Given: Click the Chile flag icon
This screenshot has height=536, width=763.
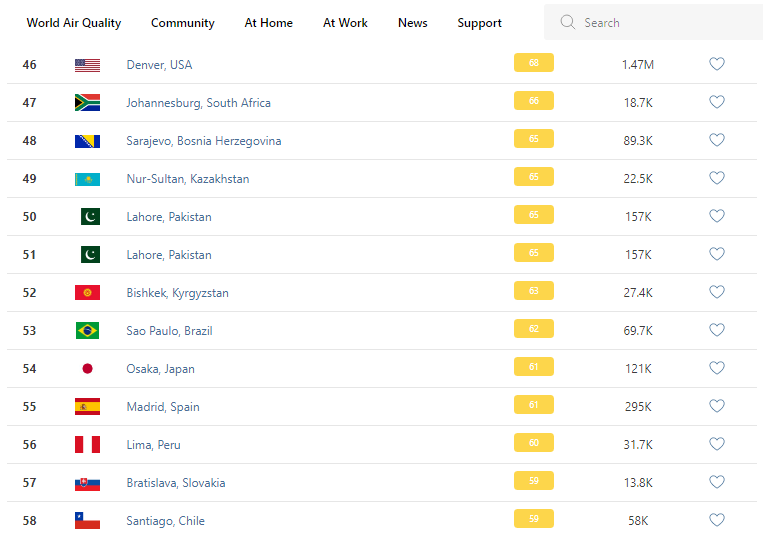Looking at the screenshot, I should click(x=87, y=521).
